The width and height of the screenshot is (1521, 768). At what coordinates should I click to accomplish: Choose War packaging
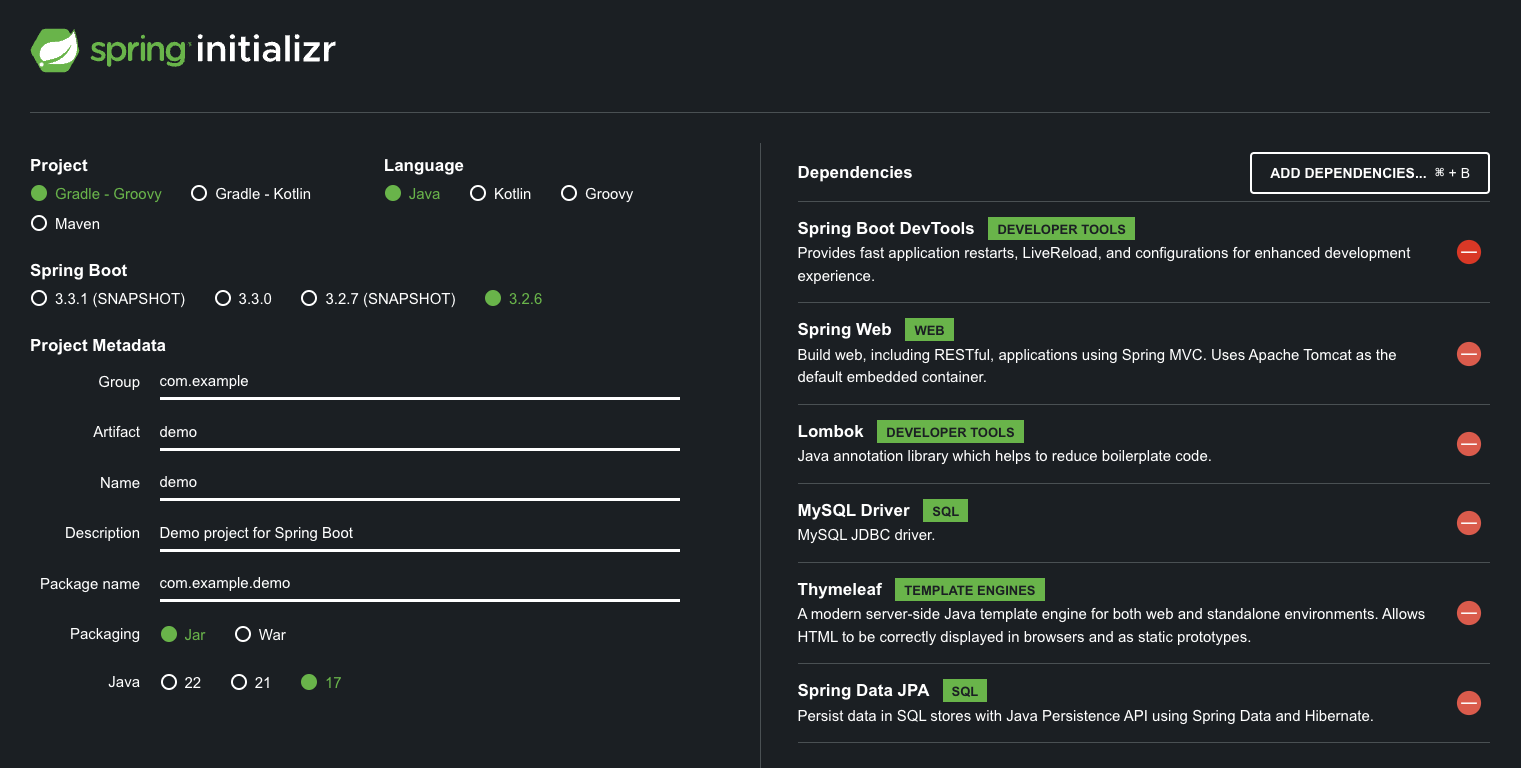tap(260, 635)
